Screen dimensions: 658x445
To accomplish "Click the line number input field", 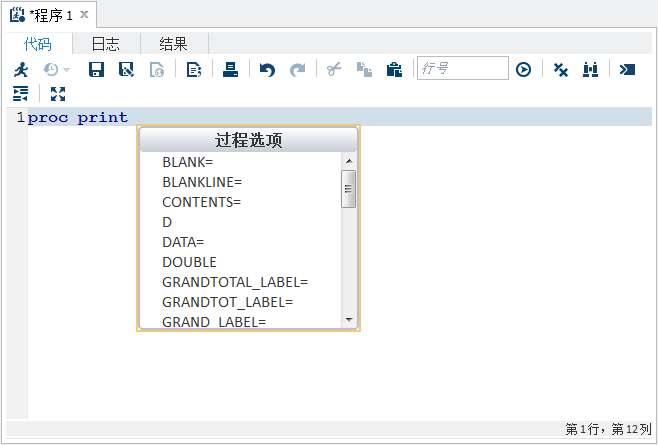I will [x=462, y=68].
